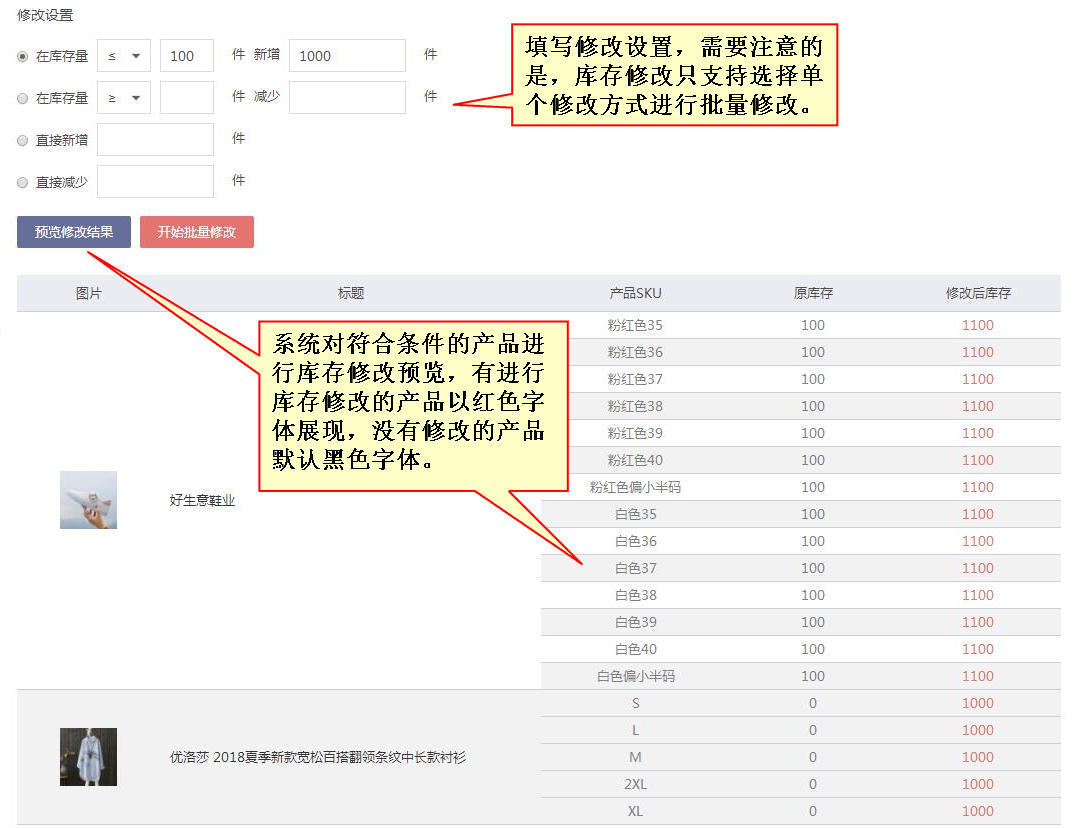Select SKU cell 白色37
This screenshot has height=828, width=1074.
tap(636, 568)
